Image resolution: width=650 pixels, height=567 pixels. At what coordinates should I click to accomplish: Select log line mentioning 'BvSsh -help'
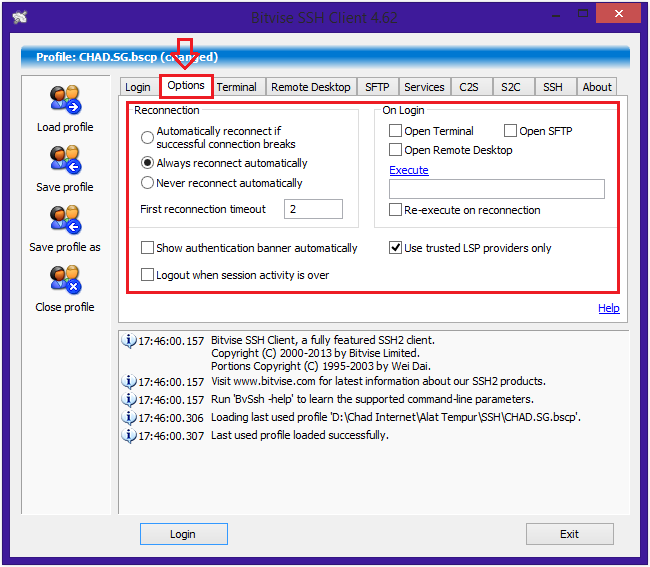pyautogui.click(x=372, y=399)
